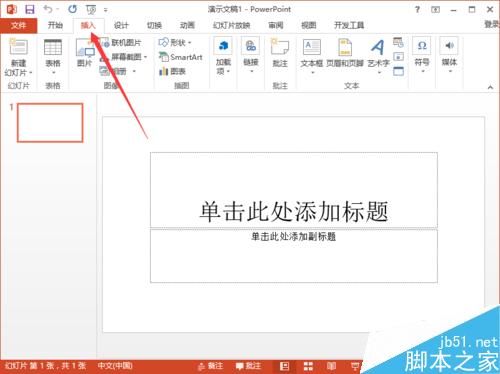
Task: Open the 动画 (Animations) tab
Action: [187, 25]
